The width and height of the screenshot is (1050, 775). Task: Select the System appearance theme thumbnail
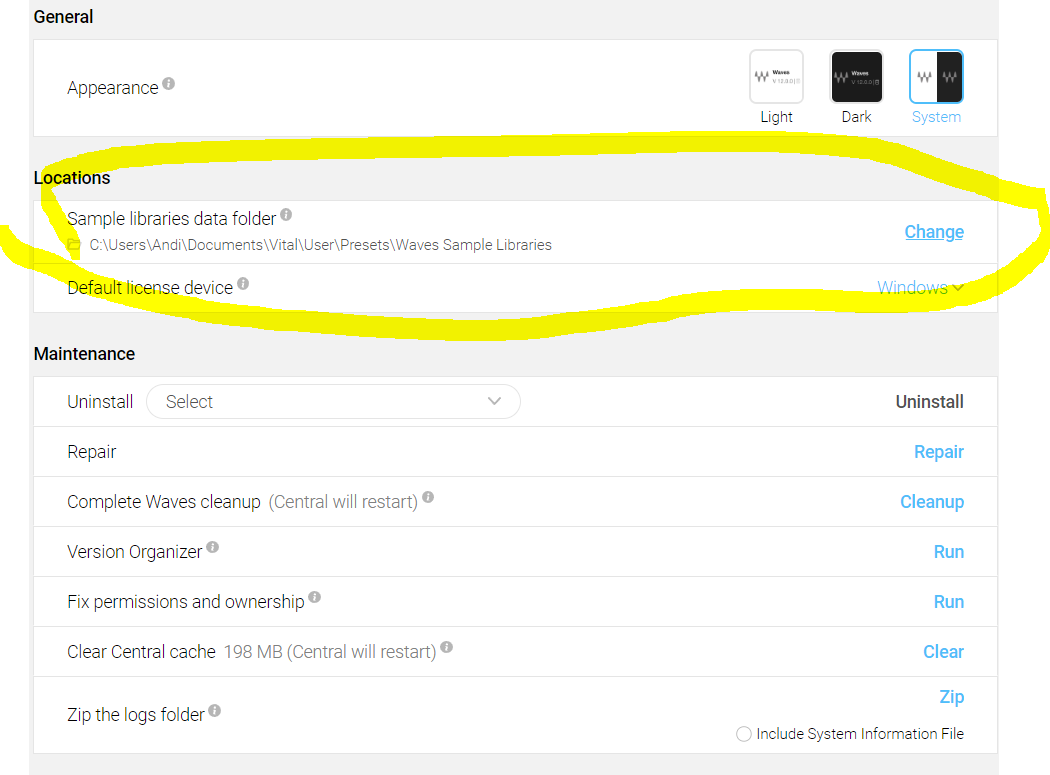936,76
